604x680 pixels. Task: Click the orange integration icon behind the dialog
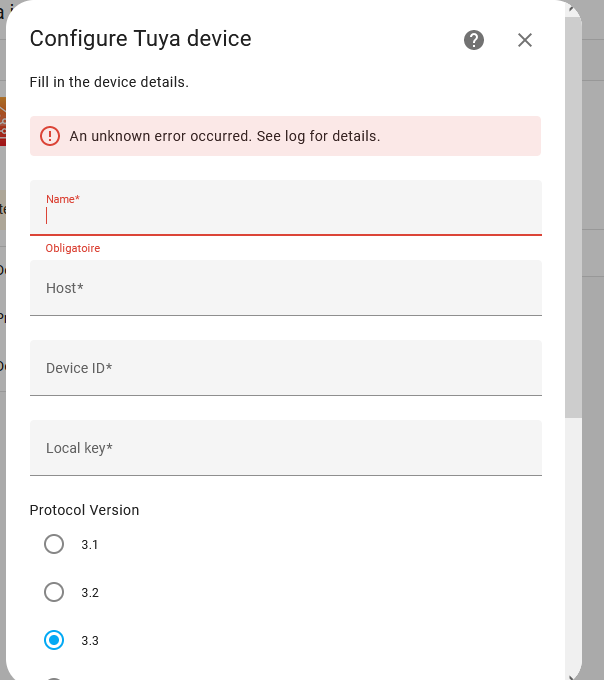click(x=3, y=121)
